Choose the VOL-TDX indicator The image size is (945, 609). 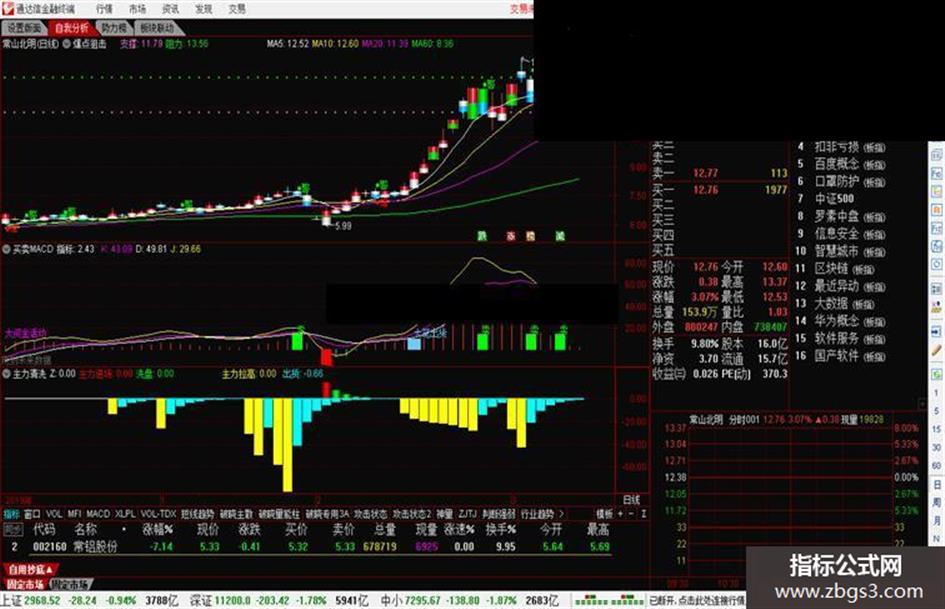pos(159,514)
